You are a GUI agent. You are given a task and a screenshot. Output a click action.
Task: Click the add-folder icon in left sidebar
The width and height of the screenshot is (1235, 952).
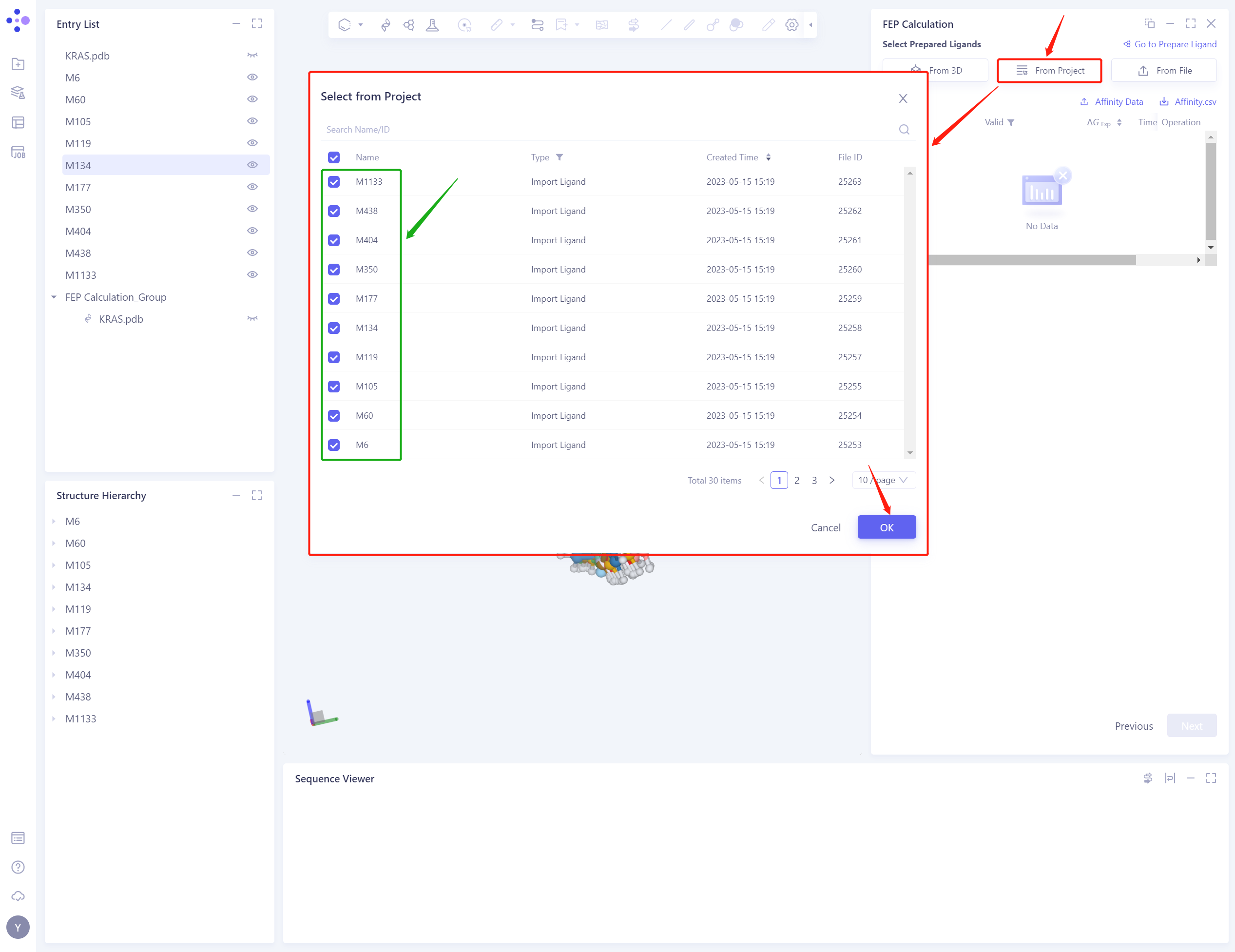[x=18, y=64]
